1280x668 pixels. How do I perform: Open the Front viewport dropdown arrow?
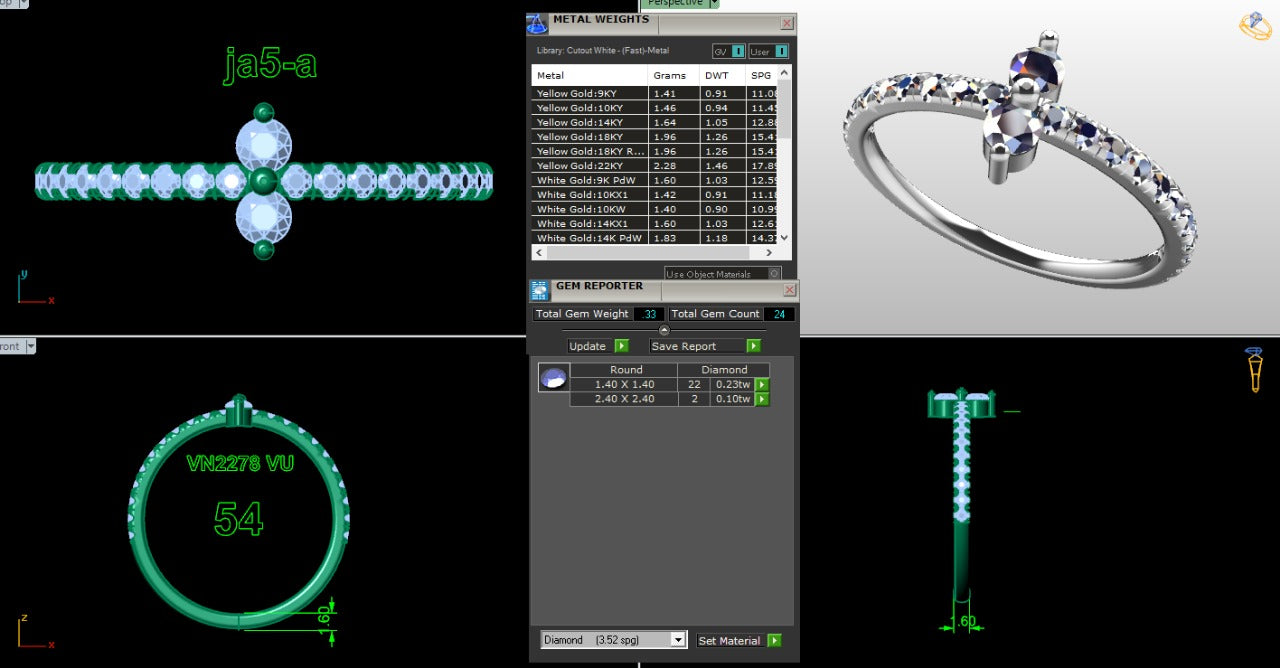pos(30,346)
